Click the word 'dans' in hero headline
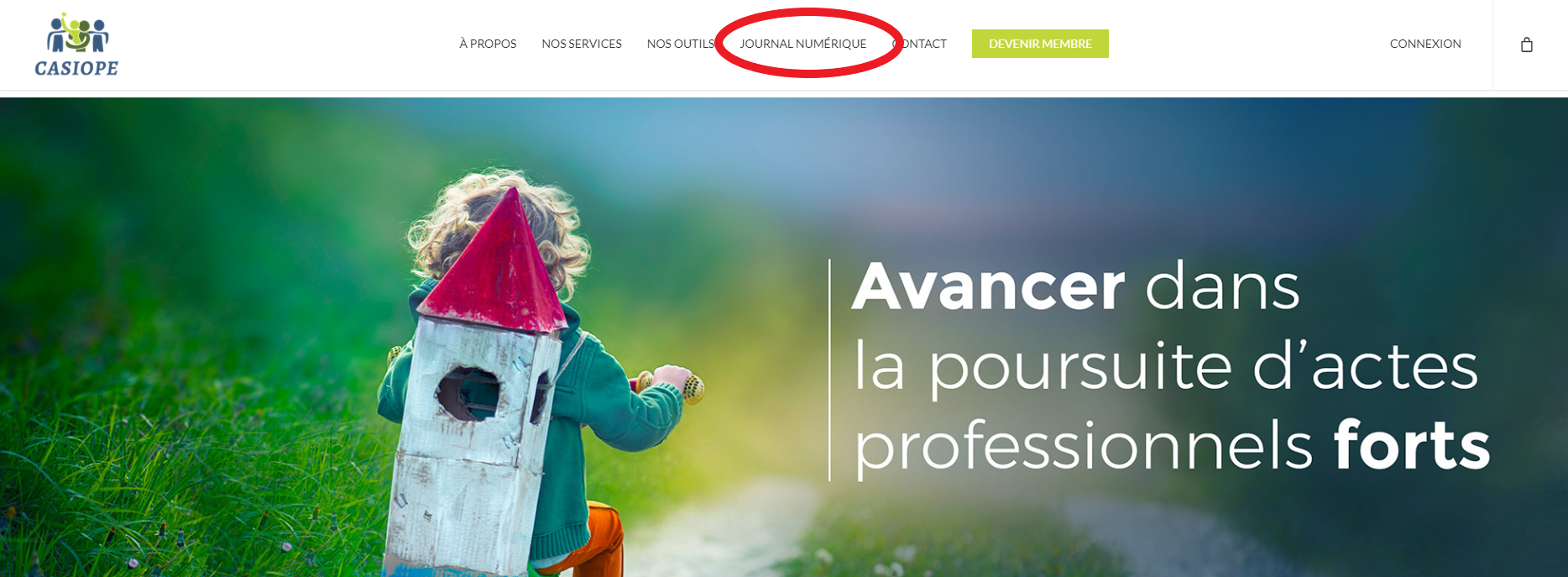Viewport: 1568px width, 577px height. click(x=1222, y=286)
